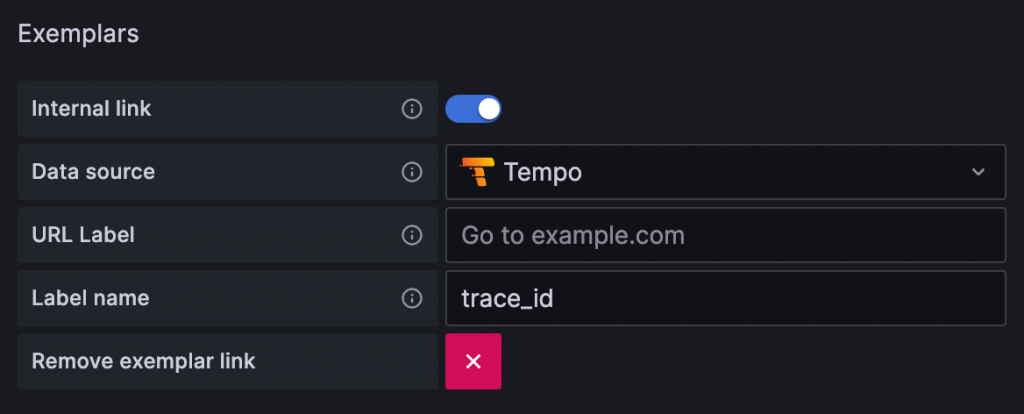This screenshot has width=1024, height=414.
Task: Open the Data source combo box
Action: pyautogui.click(x=724, y=172)
